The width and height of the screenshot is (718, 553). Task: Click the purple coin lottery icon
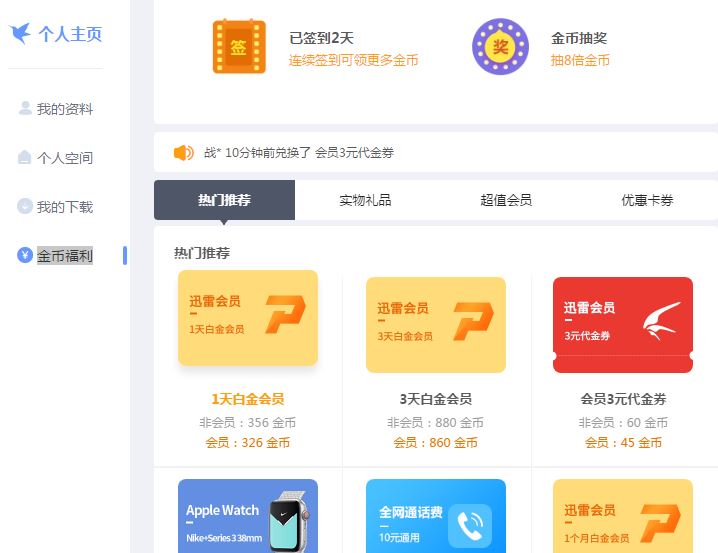(x=500, y=47)
